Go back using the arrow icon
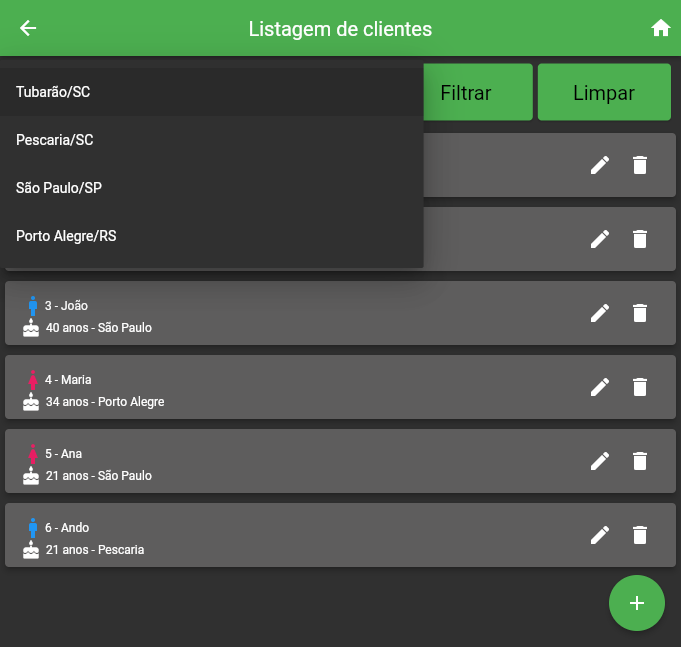The height and width of the screenshot is (647, 681). coord(28,28)
